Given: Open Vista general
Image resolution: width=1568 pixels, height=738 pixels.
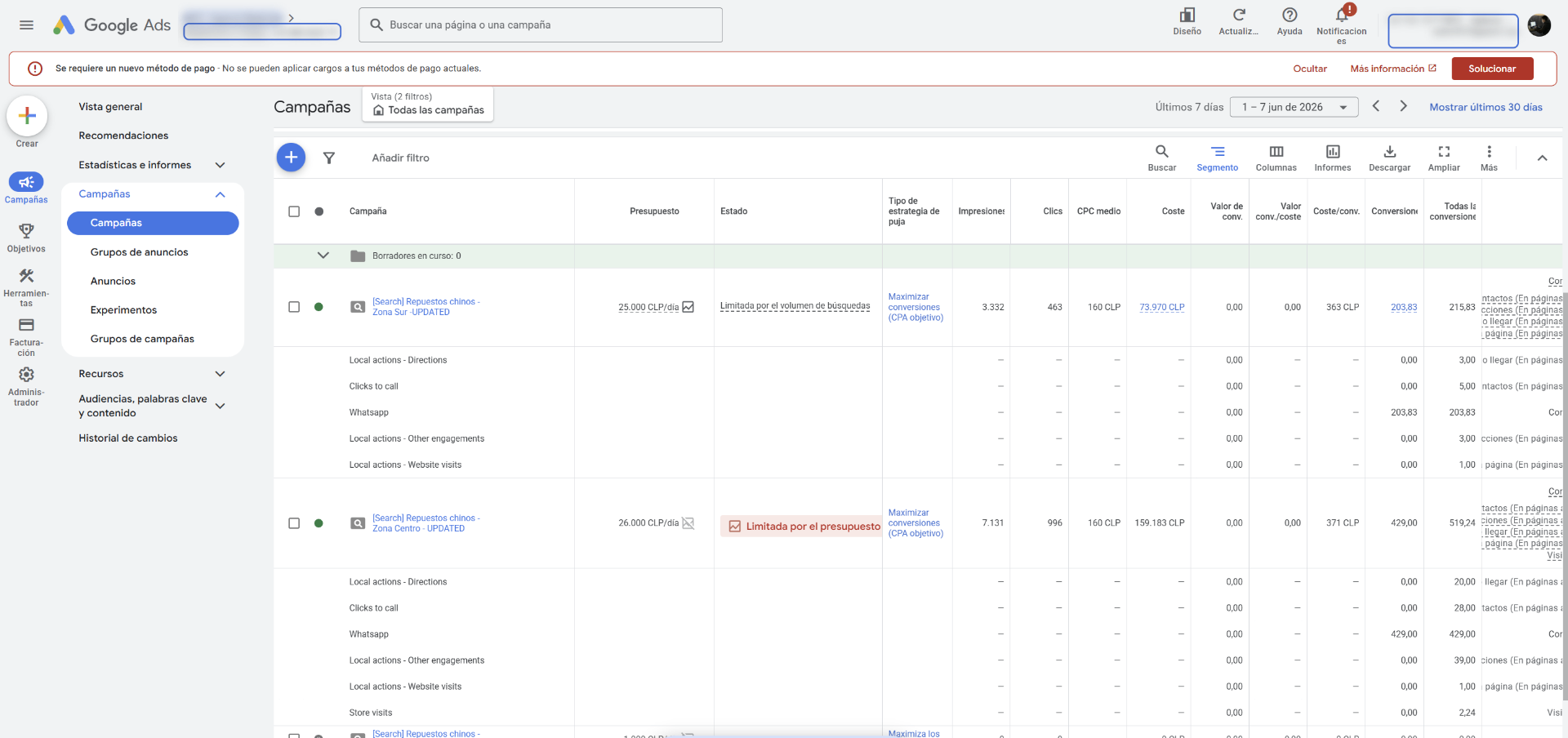Looking at the screenshot, I should coord(110,107).
